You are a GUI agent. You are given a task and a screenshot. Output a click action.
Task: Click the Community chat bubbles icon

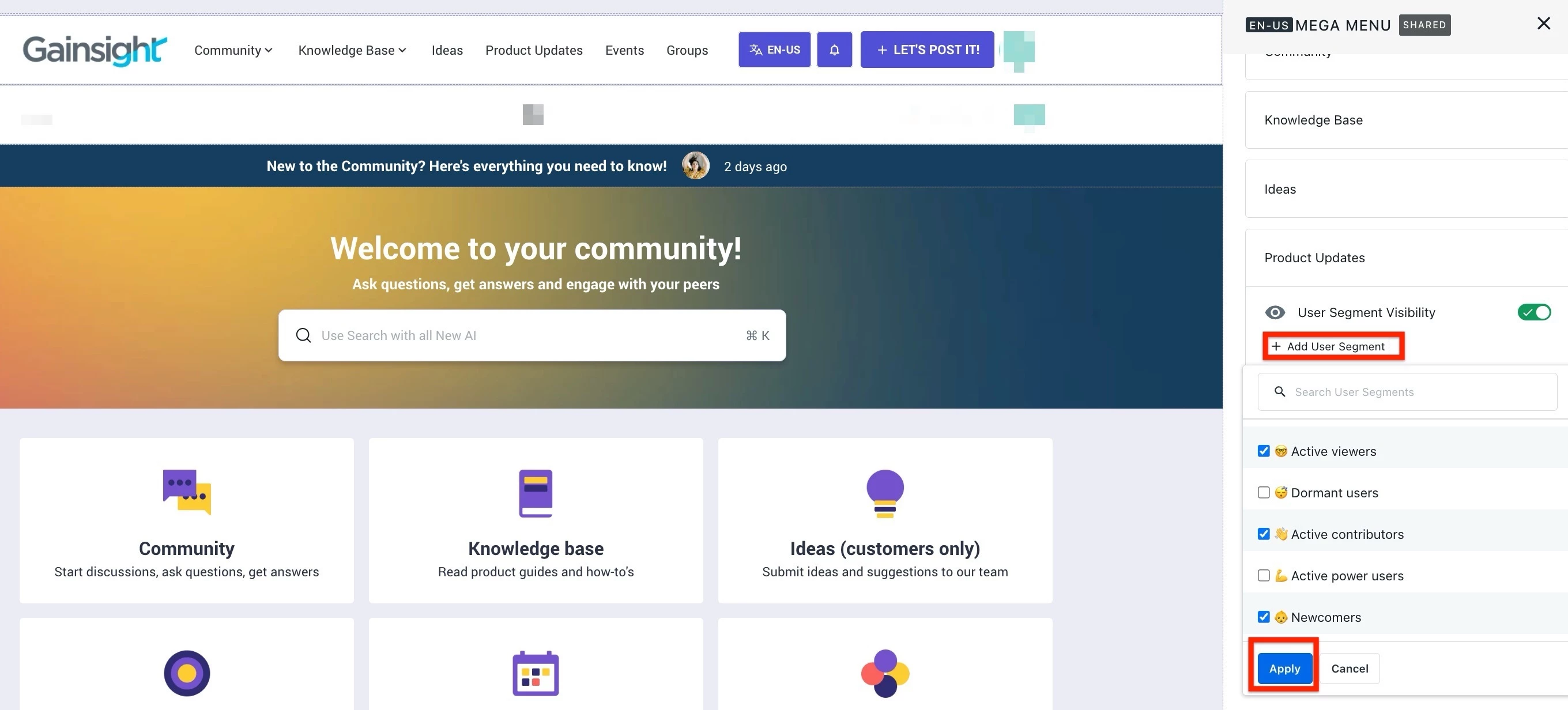186,492
